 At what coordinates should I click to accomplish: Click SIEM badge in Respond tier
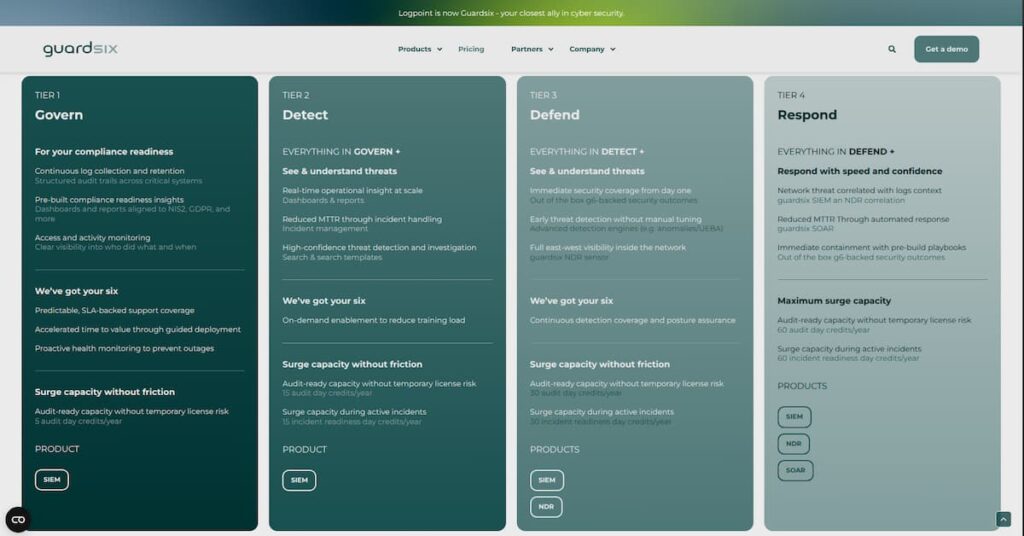pyautogui.click(x=794, y=417)
